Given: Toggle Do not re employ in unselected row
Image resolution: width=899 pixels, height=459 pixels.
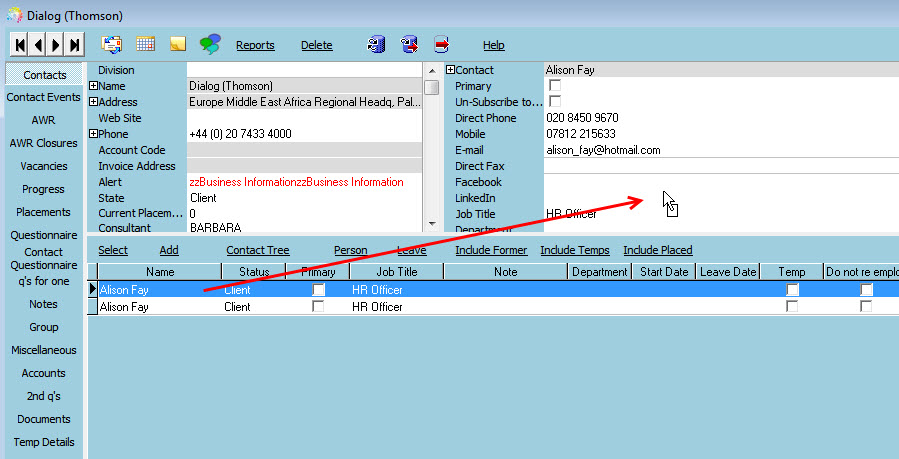Looking at the screenshot, I should coord(866,307).
